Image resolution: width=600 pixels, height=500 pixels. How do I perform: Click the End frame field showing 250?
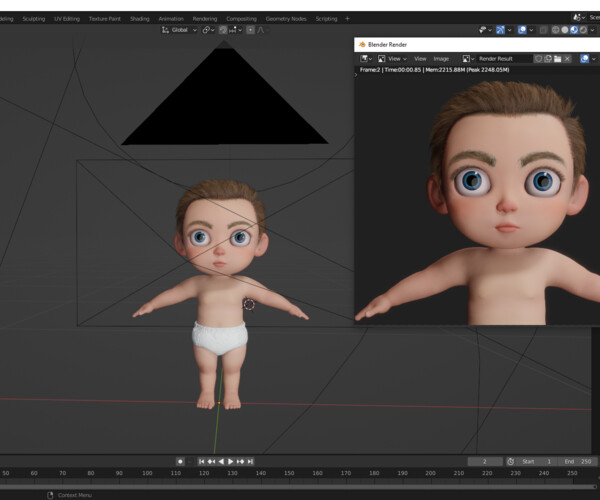[577, 461]
